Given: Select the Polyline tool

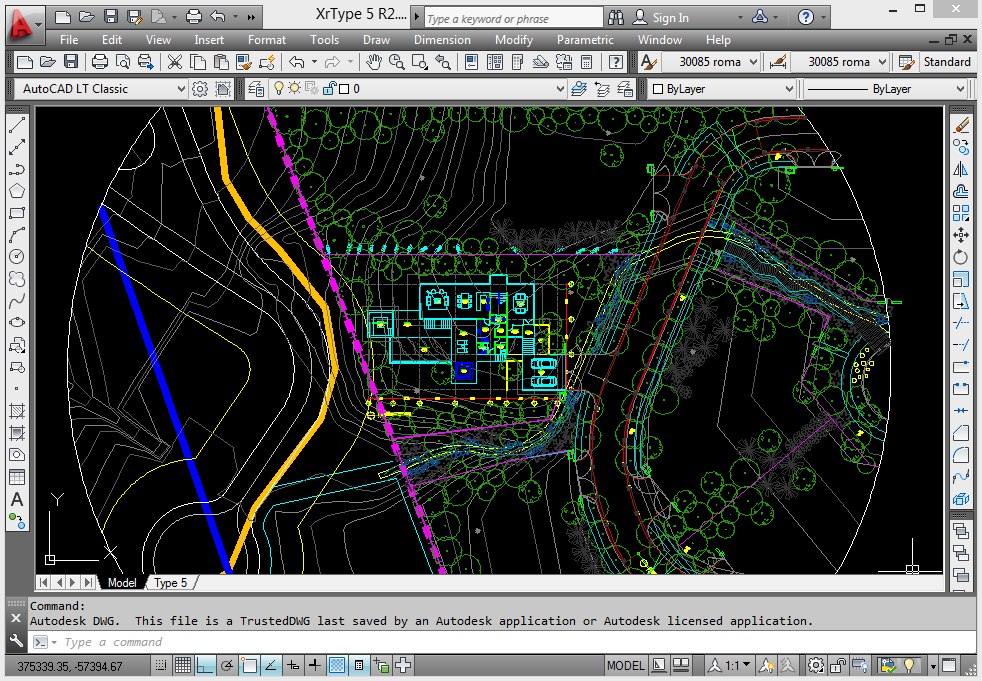Looking at the screenshot, I should (17, 169).
